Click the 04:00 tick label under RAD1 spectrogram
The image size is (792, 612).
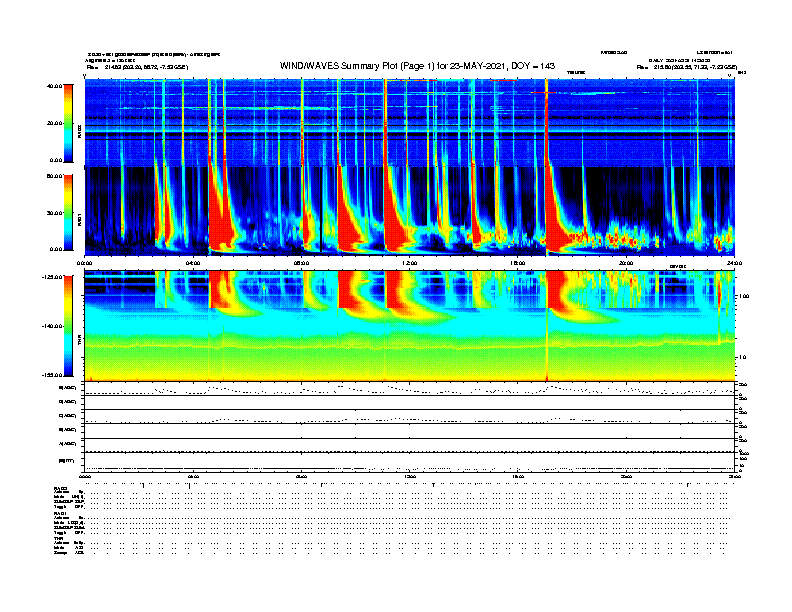click(x=193, y=263)
